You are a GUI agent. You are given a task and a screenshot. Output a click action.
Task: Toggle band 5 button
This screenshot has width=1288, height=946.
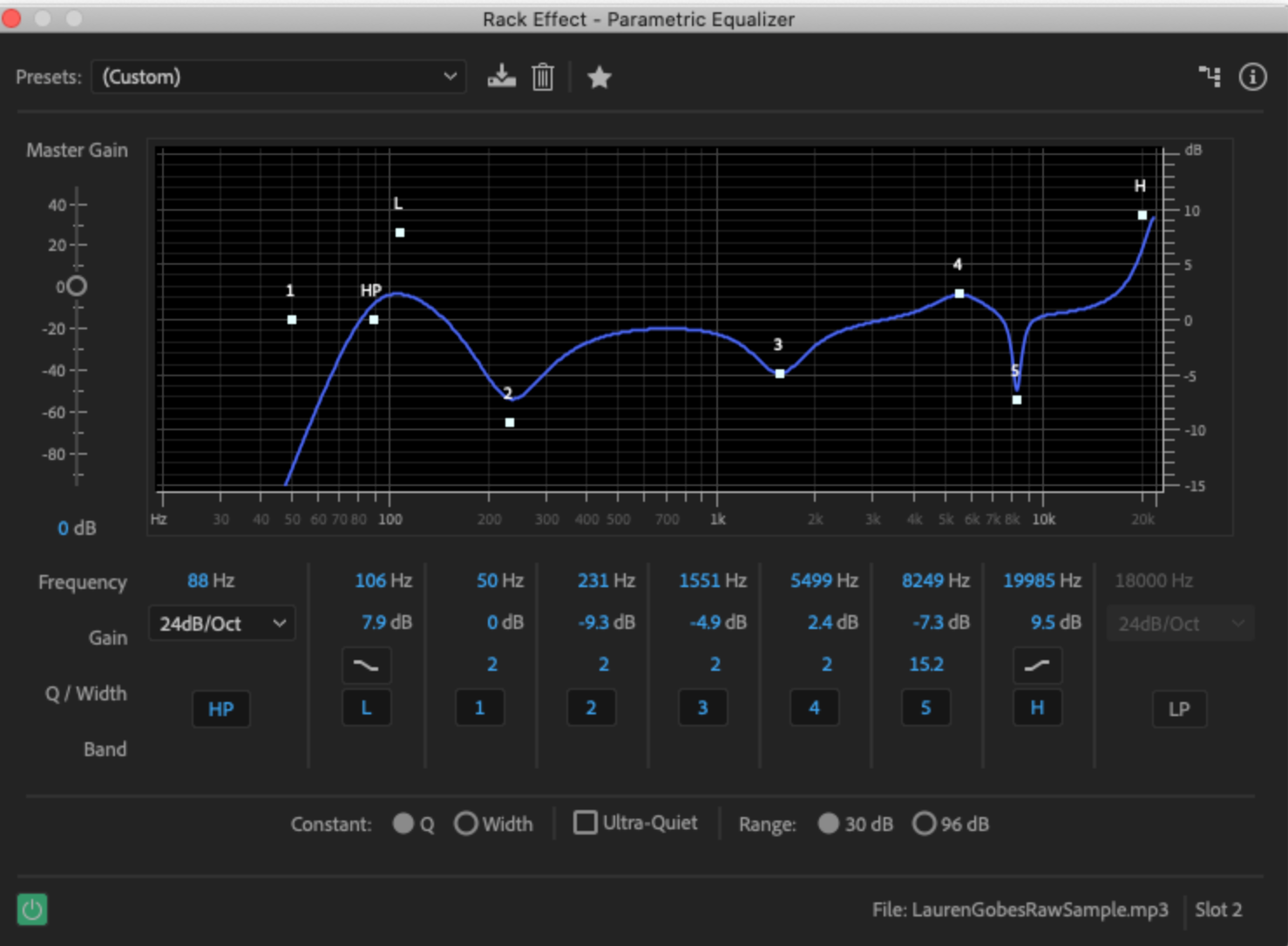(925, 707)
